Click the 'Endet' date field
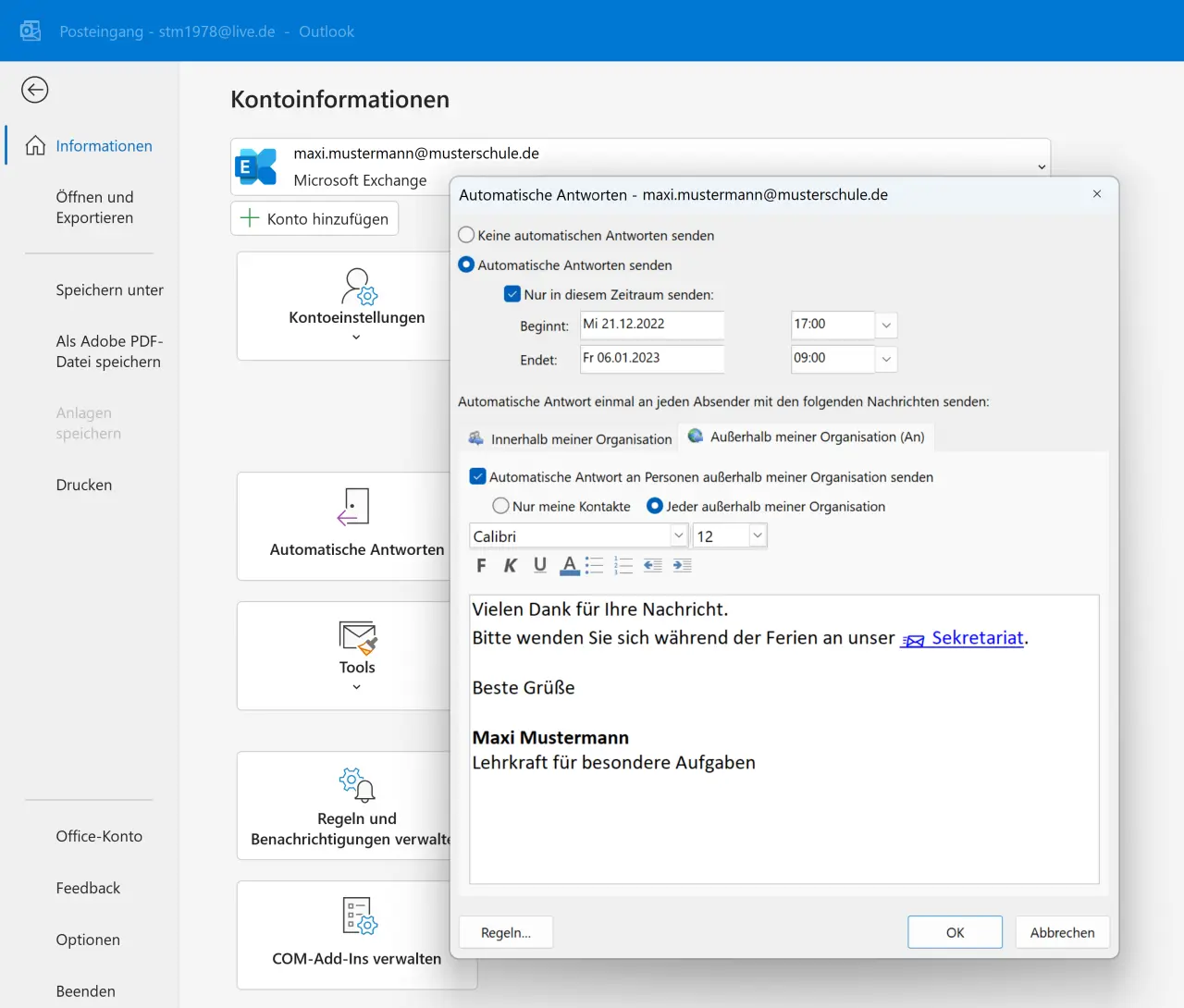The height and width of the screenshot is (1008, 1184). click(x=651, y=359)
